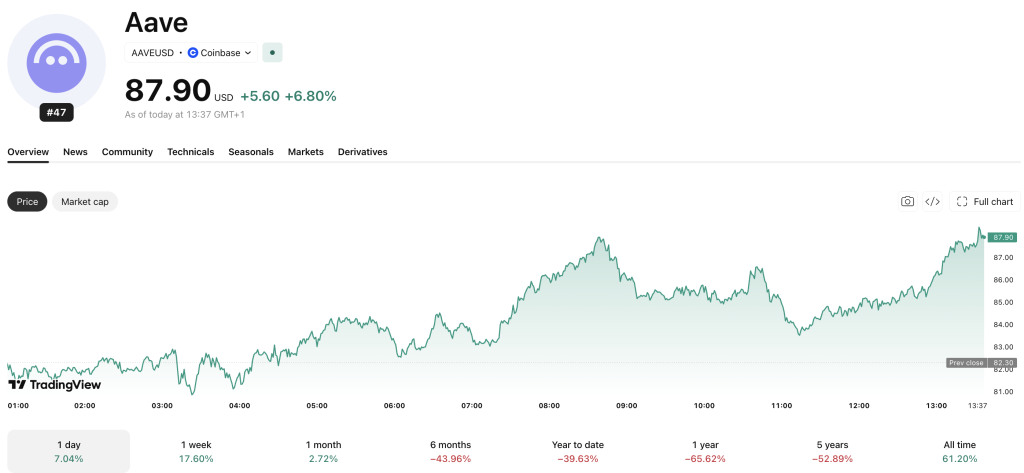This screenshot has height=473, width=1024.
Task: Select Year to date range
Action: (578, 451)
